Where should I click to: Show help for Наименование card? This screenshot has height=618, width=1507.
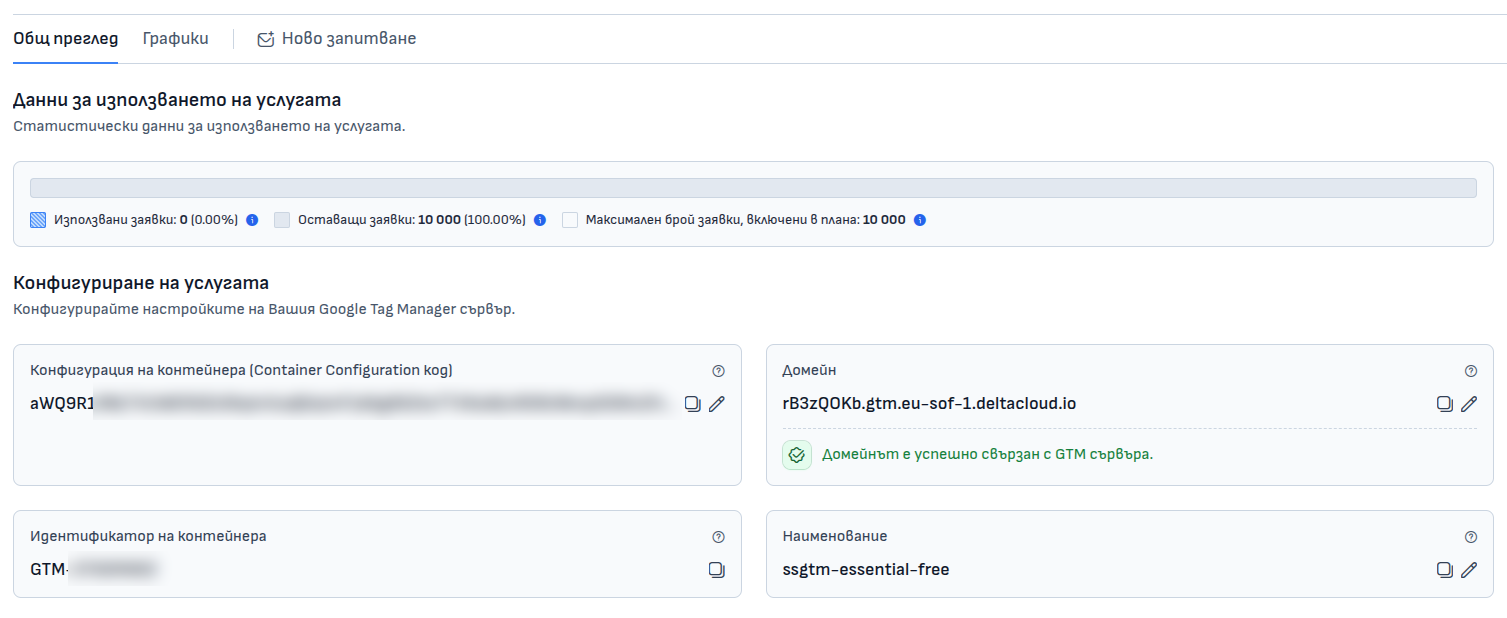point(1470,537)
